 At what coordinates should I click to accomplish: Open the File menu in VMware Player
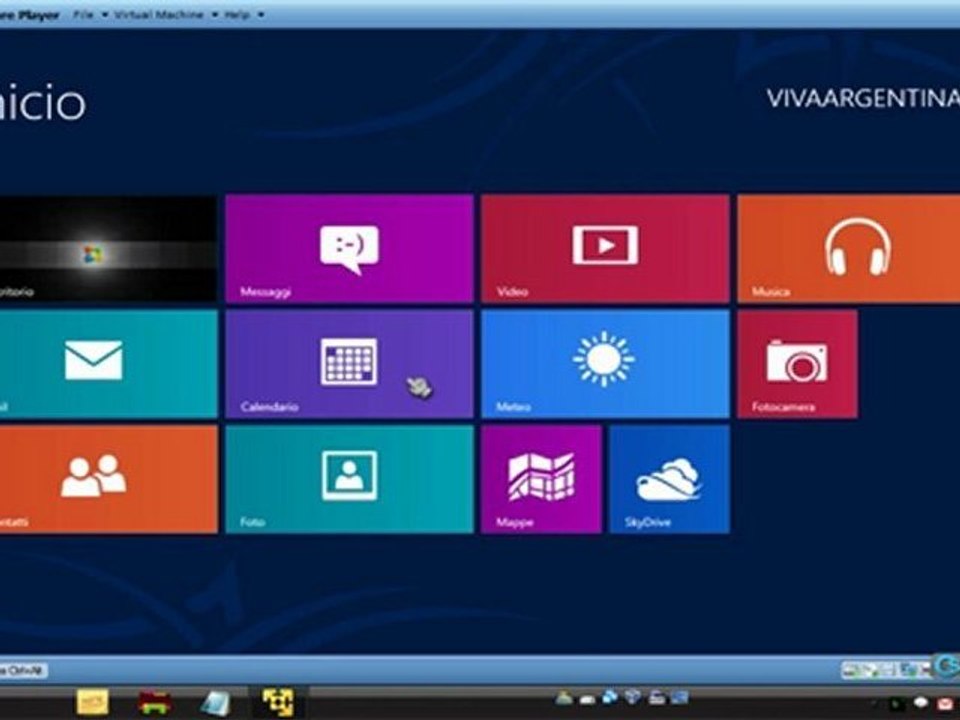[83, 14]
